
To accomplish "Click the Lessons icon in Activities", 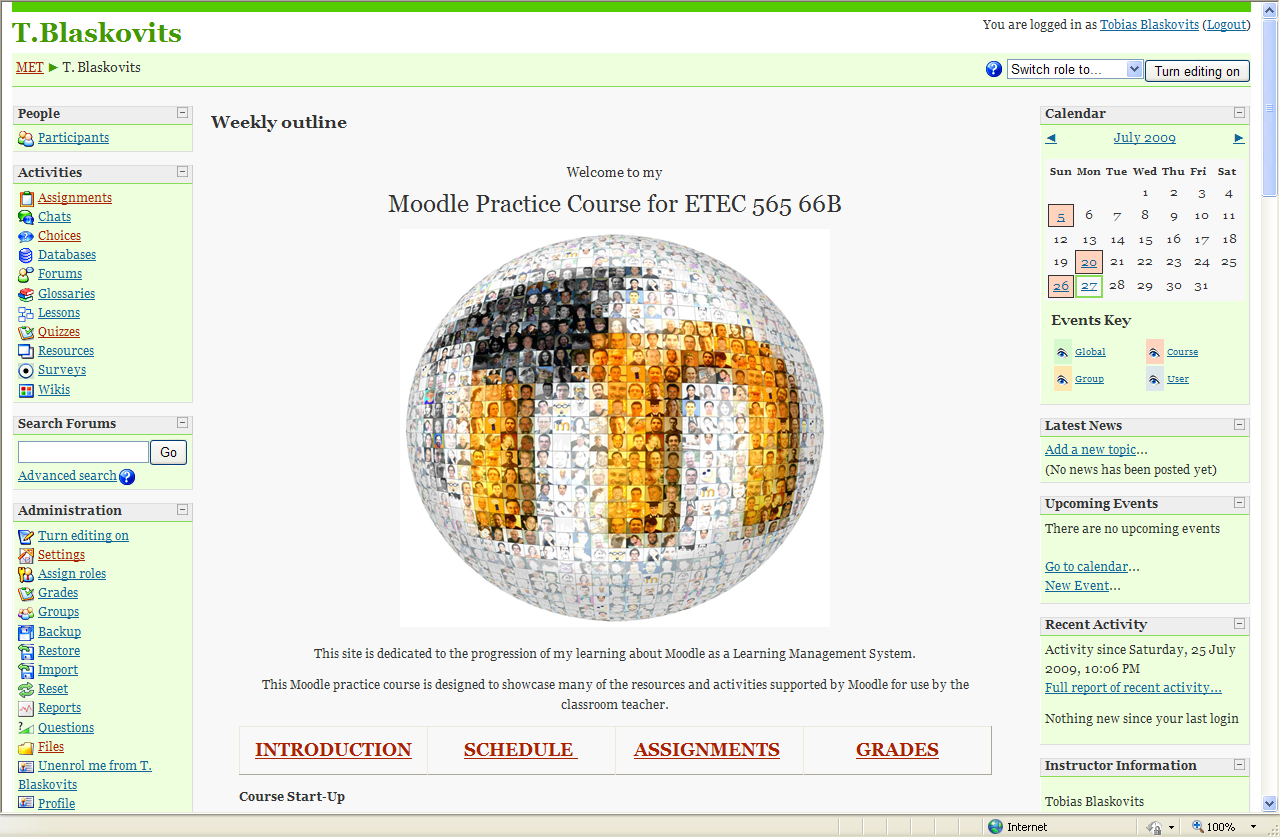I will [x=26, y=313].
